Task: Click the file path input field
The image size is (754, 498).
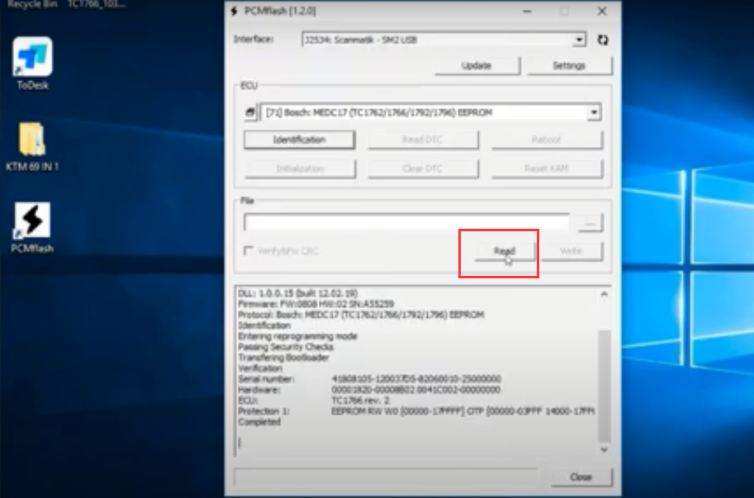Action: click(x=406, y=223)
